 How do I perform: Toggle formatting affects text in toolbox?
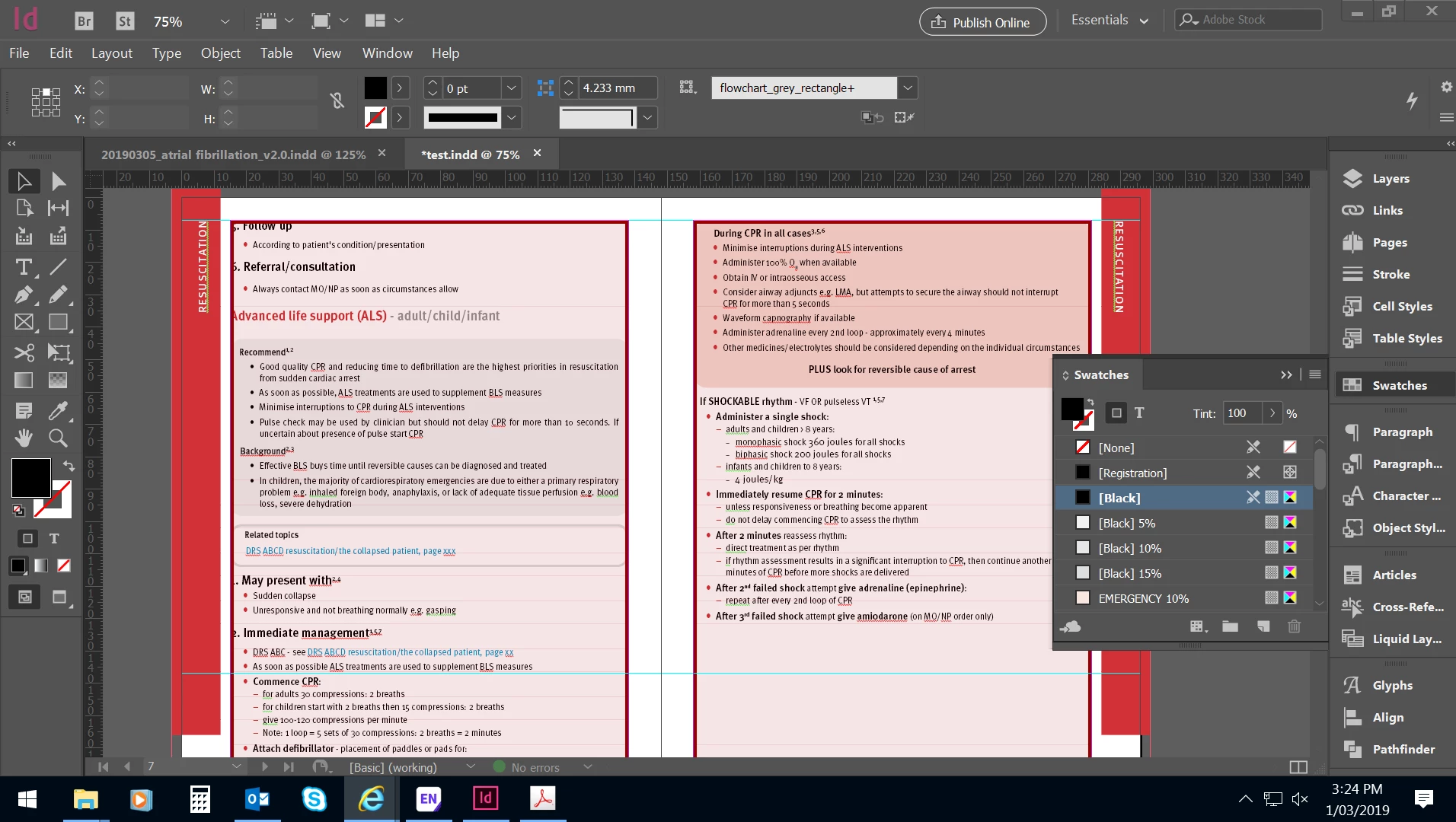(x=54, y=538)
